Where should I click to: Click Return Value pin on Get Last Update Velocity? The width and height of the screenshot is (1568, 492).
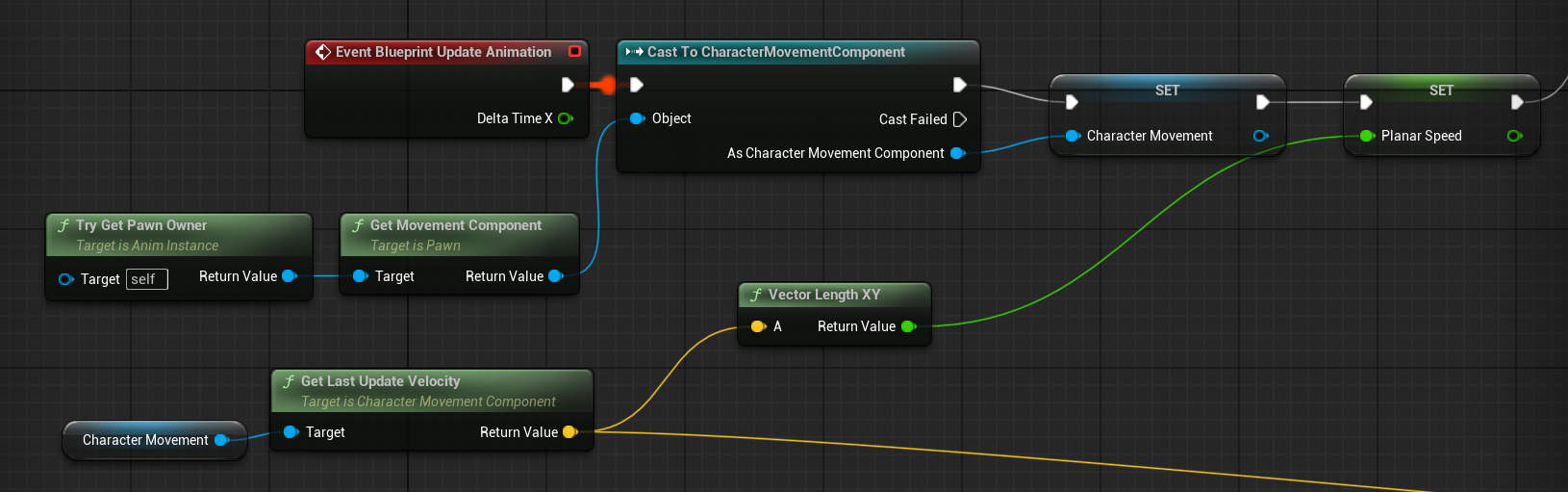click(x=569, y=432)
